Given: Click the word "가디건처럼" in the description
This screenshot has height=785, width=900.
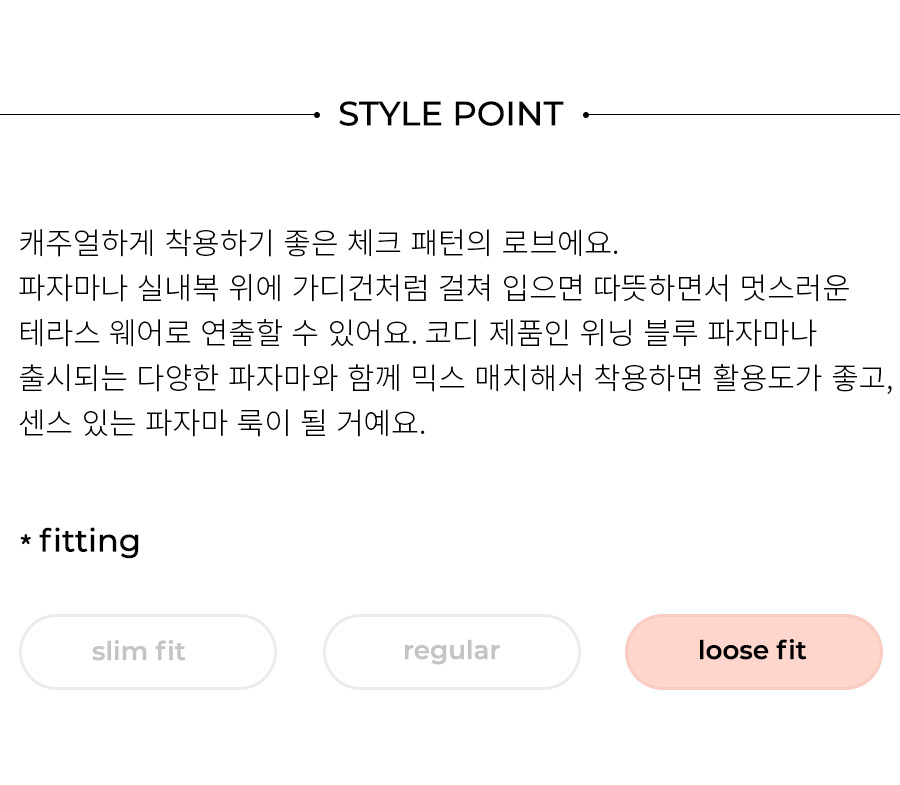Looking at the screenshot, I should [360, 287].
